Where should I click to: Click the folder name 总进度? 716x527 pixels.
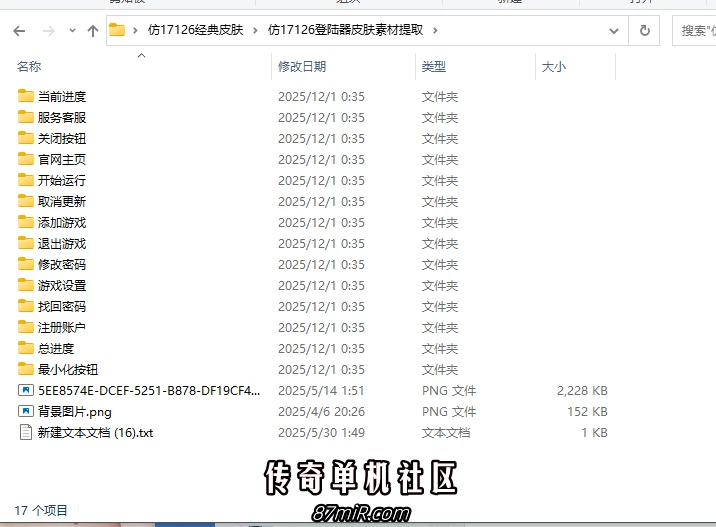(x=56, y=348)
